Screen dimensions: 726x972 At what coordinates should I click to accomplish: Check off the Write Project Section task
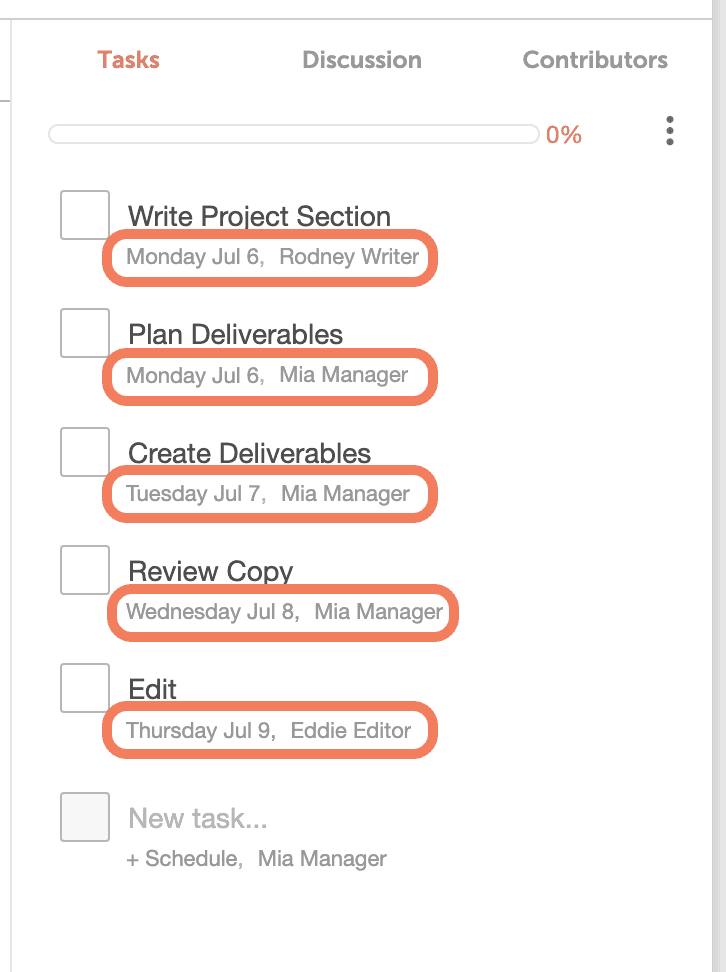coord(84,213)
